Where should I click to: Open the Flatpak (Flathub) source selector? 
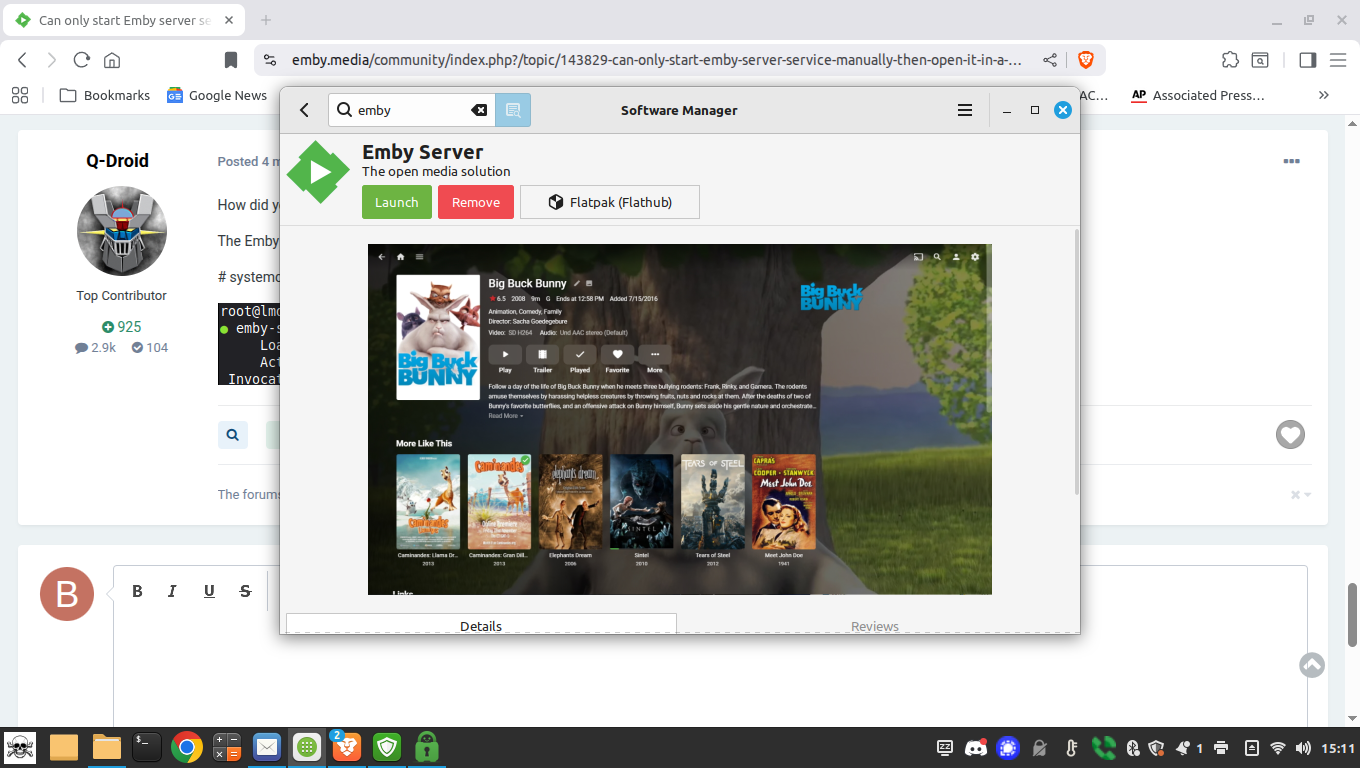pos(610,202)
